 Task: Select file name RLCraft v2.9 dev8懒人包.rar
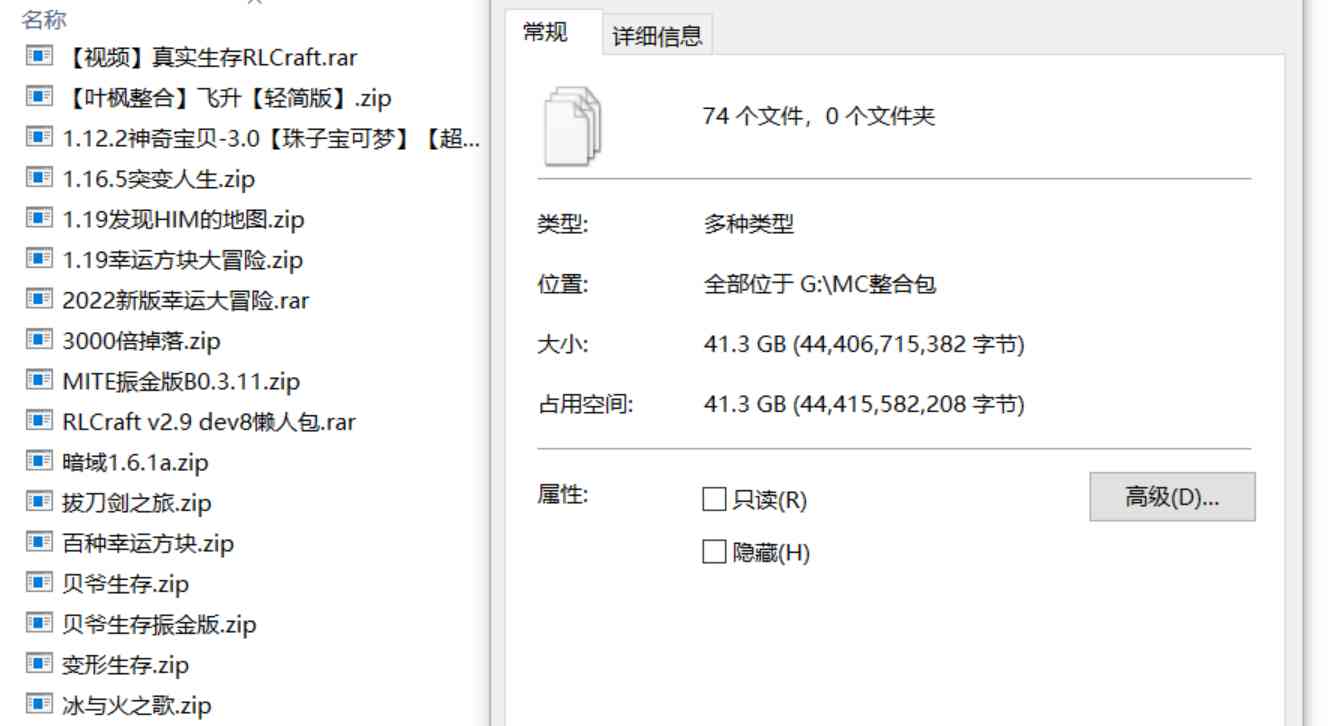tap(209, 422)
